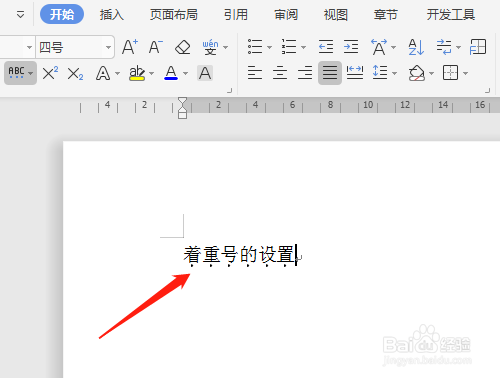The width and height of the screenshot is (500, 378).
Task: Click the Chinese layout A icon
Action: pyautogui.click(x=379, y=47)
